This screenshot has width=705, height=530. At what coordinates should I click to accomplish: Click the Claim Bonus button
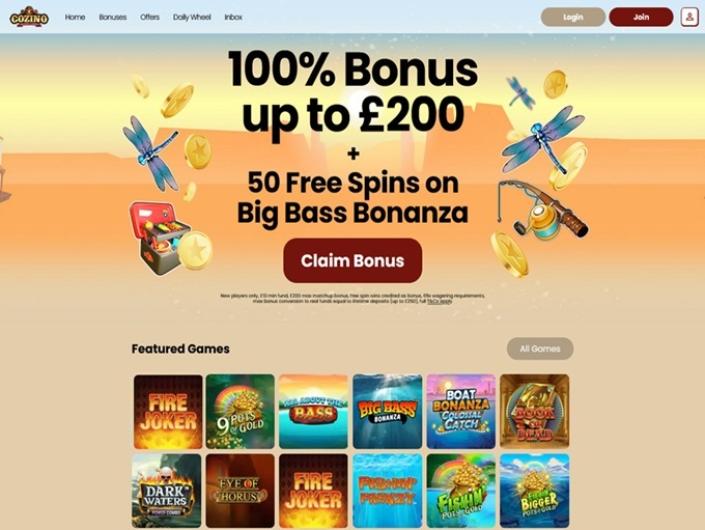pos(352,261)
